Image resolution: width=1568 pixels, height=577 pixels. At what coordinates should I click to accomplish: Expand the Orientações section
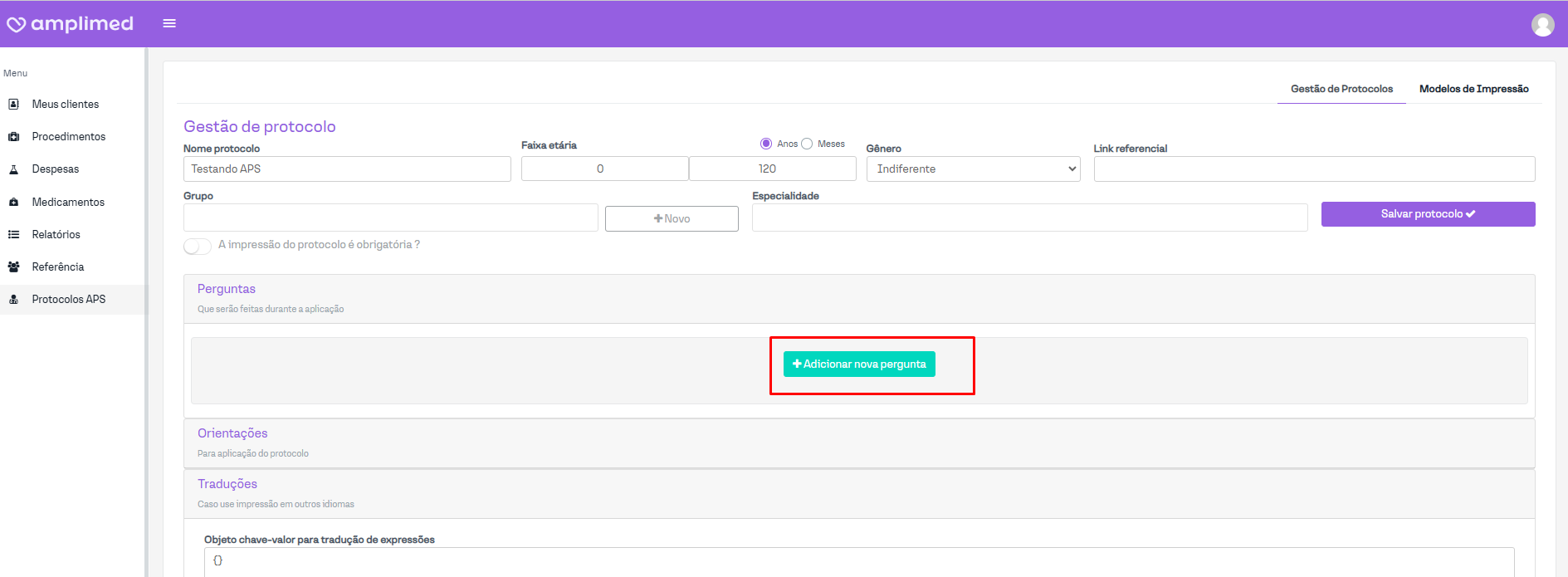pyautogui.click(x=232, y=433)
